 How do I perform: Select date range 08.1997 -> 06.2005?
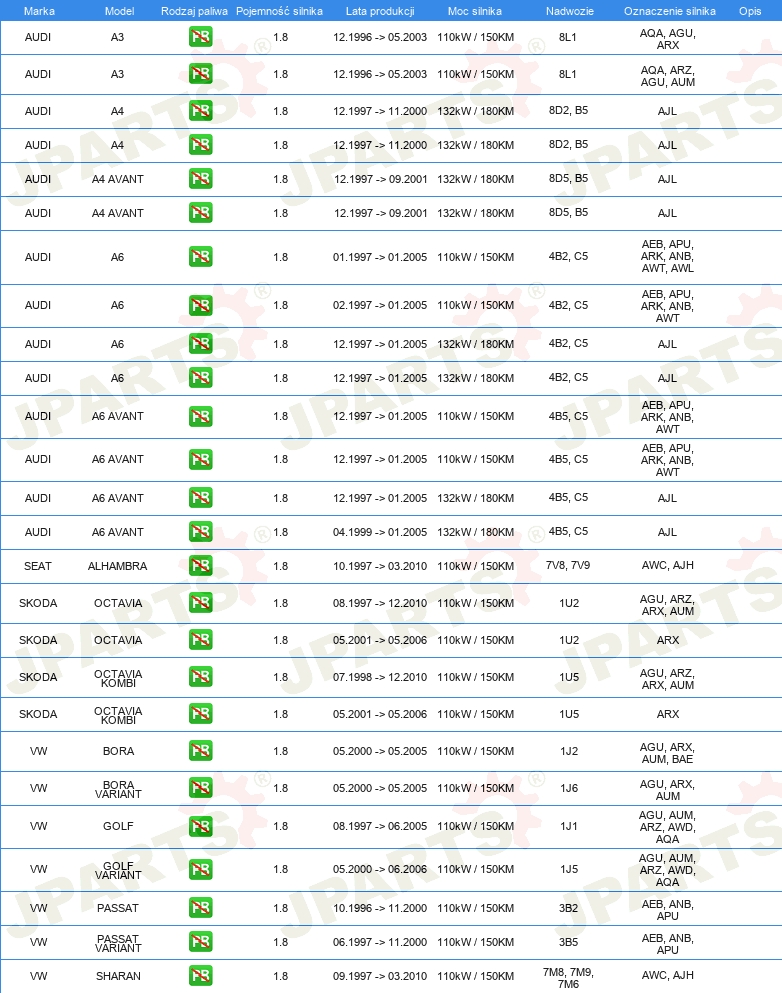coord(380,826)
